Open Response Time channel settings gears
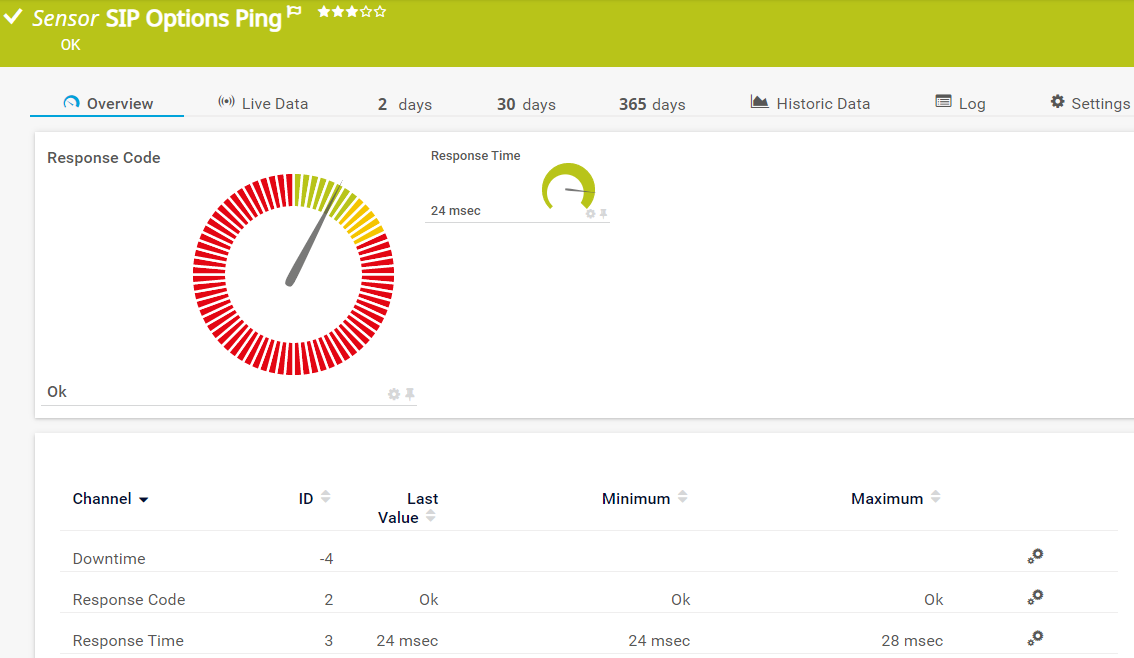1134x658 pixels. coord(1035,638)
